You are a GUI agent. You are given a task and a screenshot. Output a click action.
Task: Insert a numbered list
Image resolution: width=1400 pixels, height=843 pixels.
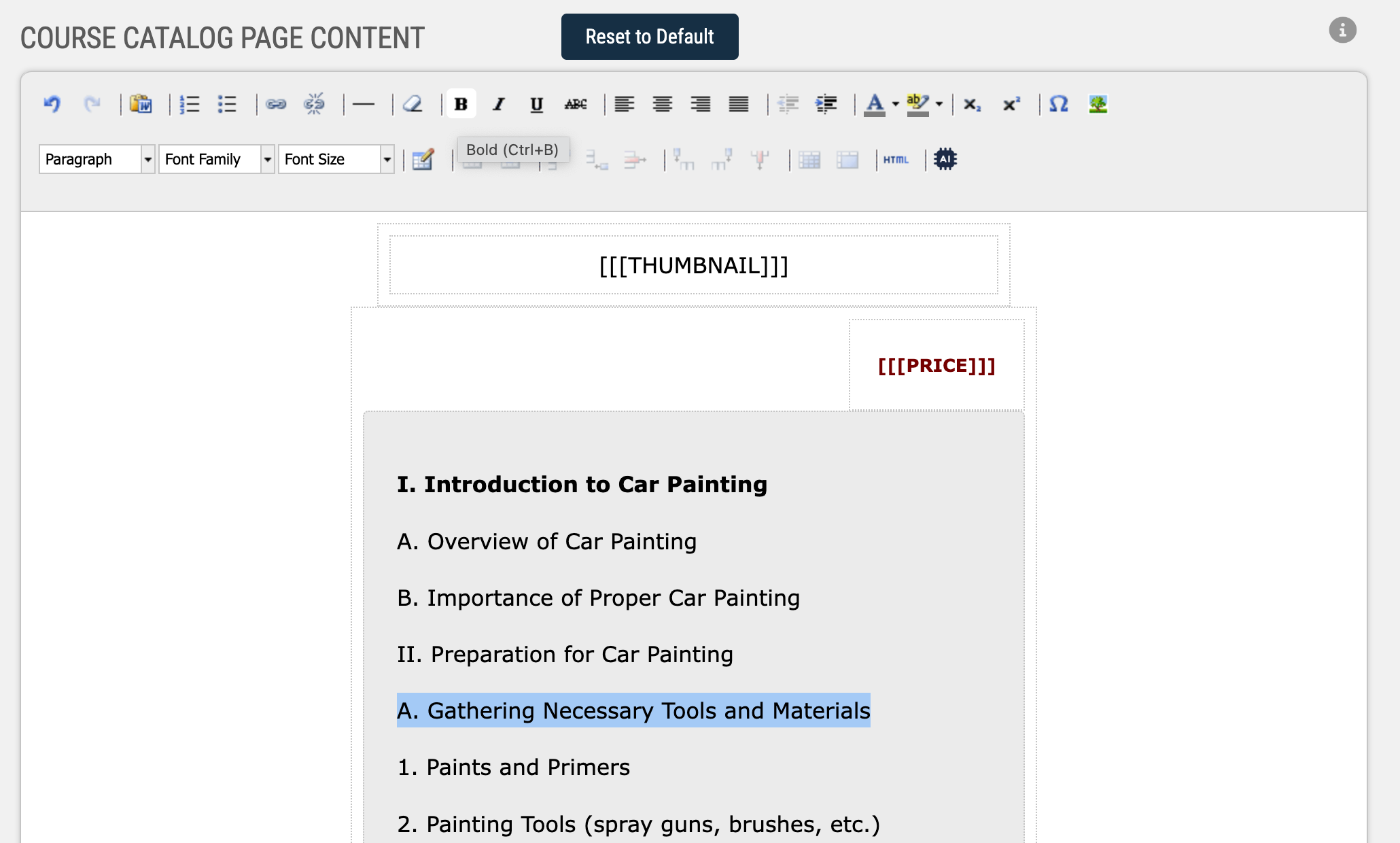click(x=190, y=104)
